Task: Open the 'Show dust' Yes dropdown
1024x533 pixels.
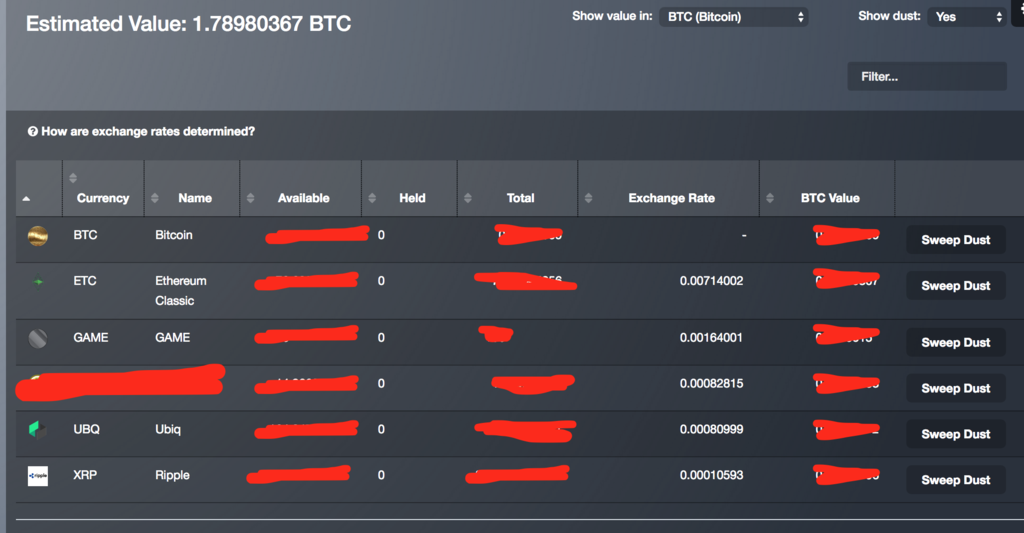Action: [967, 17]
